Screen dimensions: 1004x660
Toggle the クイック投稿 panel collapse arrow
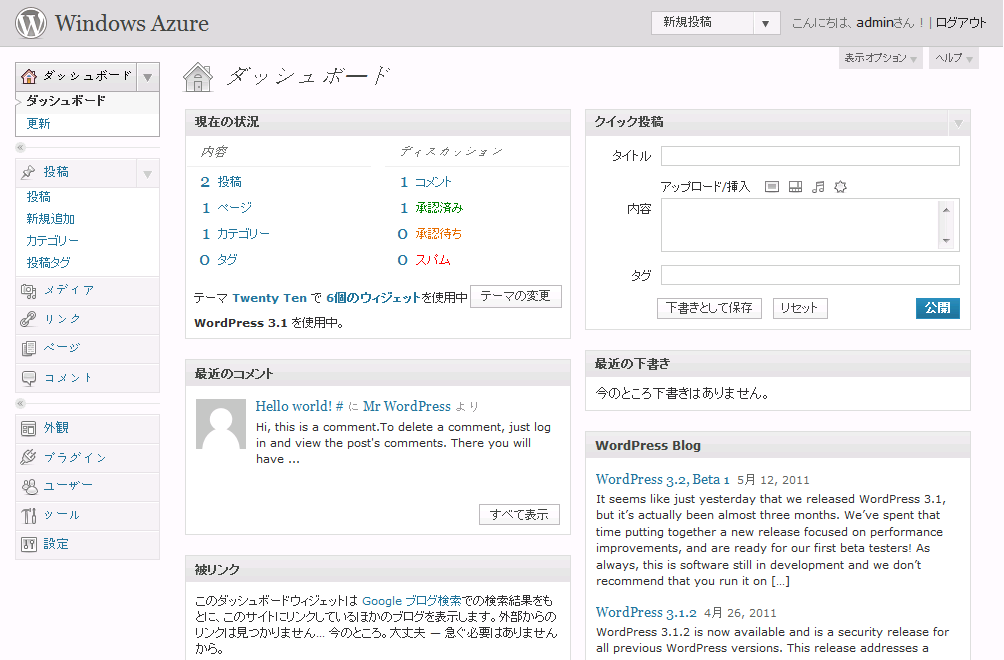point(959,123)
